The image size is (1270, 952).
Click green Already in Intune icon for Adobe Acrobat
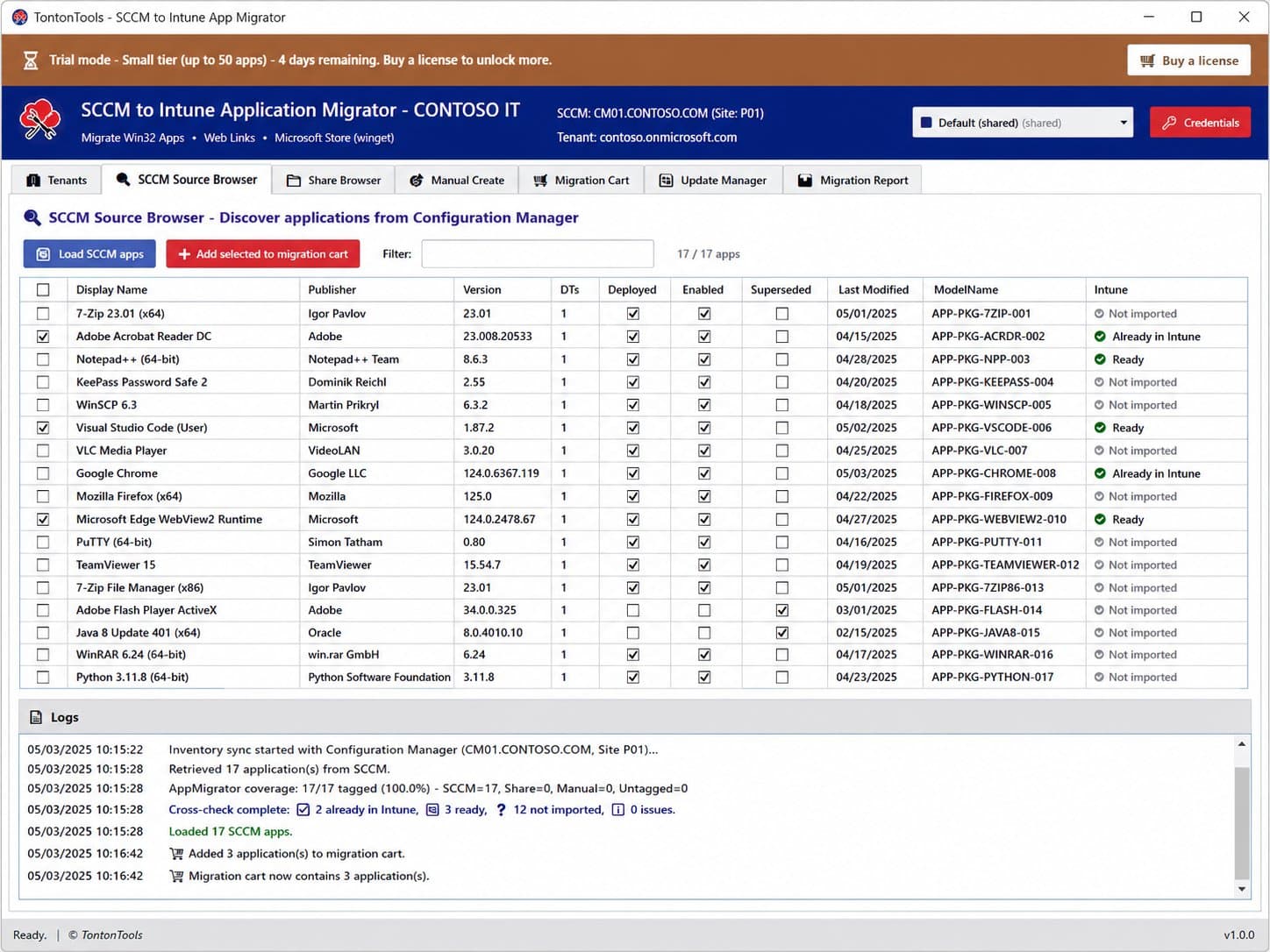(x=1100, y=337)
